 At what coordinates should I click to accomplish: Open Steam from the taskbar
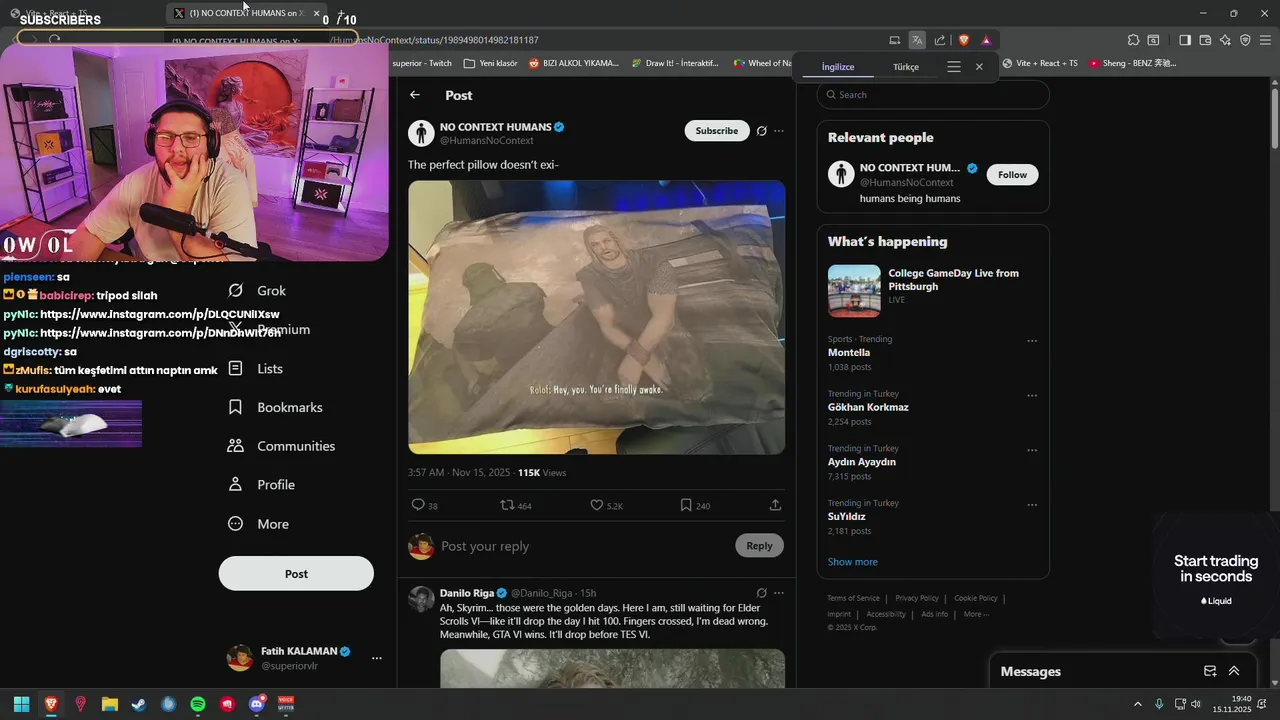(x=139, y=704)
